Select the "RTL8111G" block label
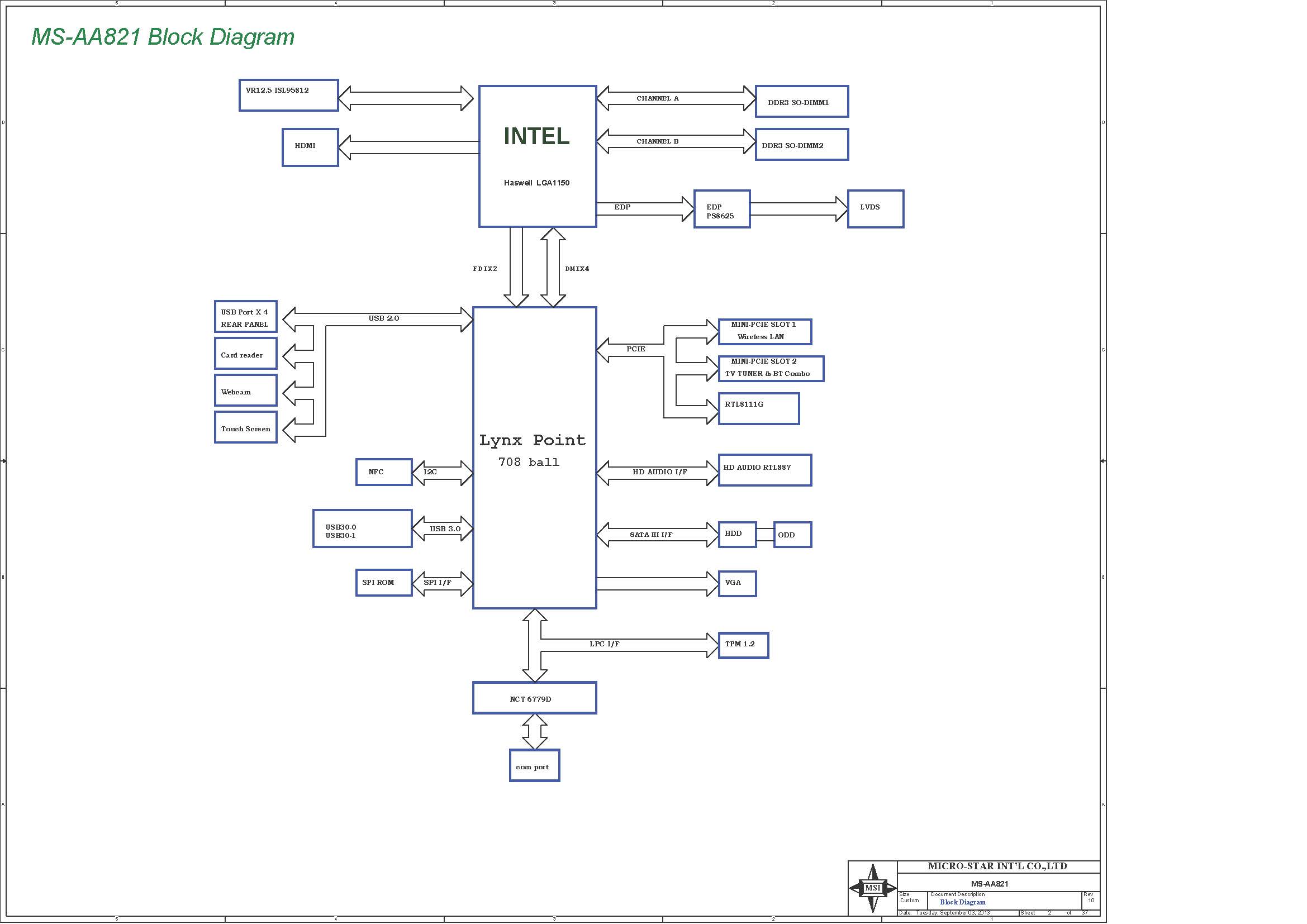This screenshot has width=1307, height=924. click(x=744, y=404)
